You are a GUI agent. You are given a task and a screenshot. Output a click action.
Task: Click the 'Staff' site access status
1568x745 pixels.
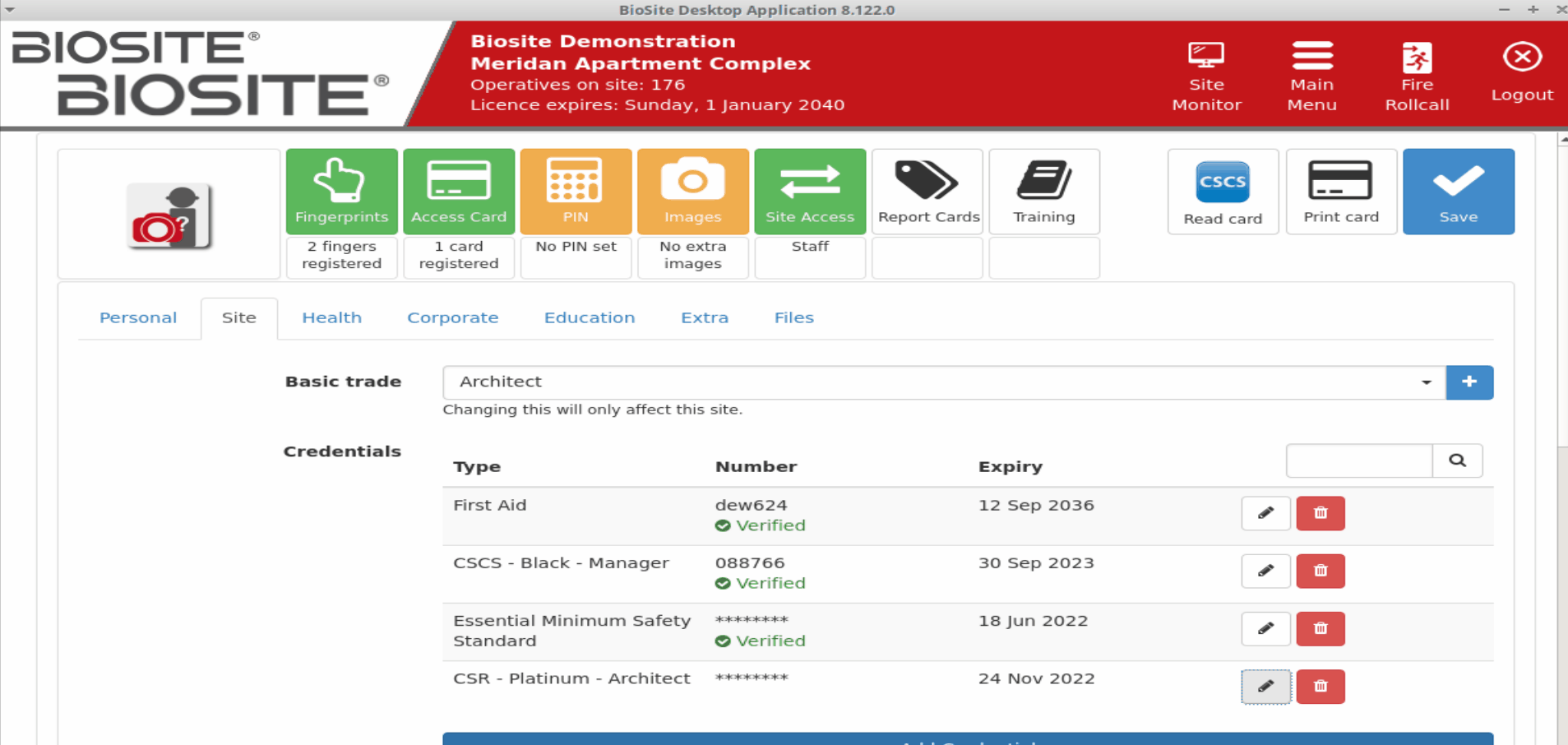click(x=810, y=257)
